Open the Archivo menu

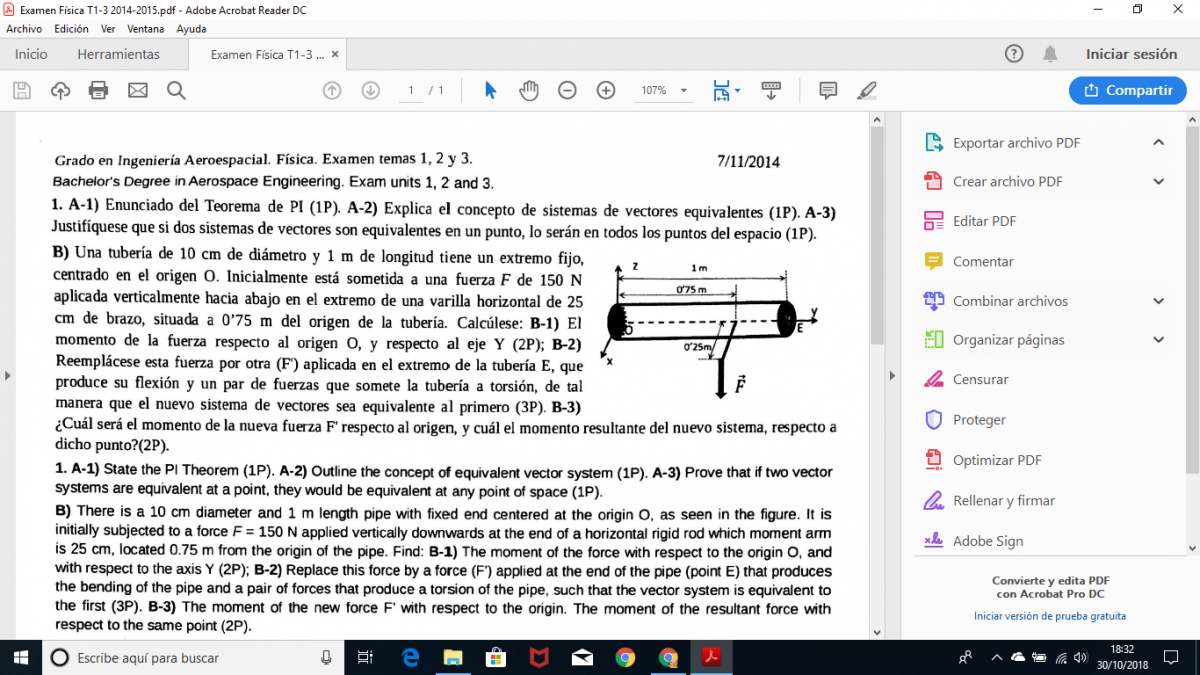[x=24, y=29]
